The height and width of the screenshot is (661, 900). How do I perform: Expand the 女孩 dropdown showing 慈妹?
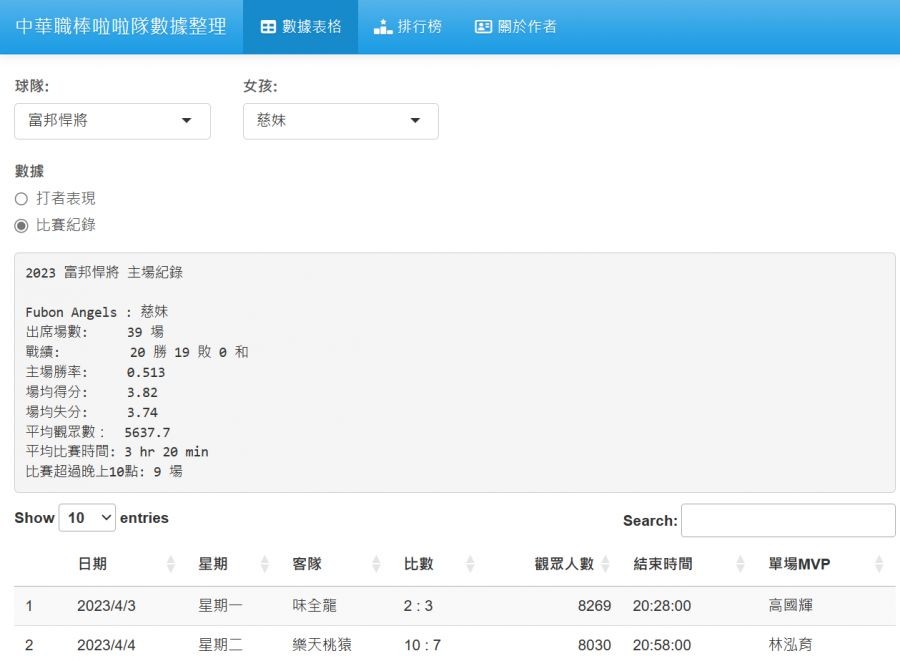(x=340, y=121)
